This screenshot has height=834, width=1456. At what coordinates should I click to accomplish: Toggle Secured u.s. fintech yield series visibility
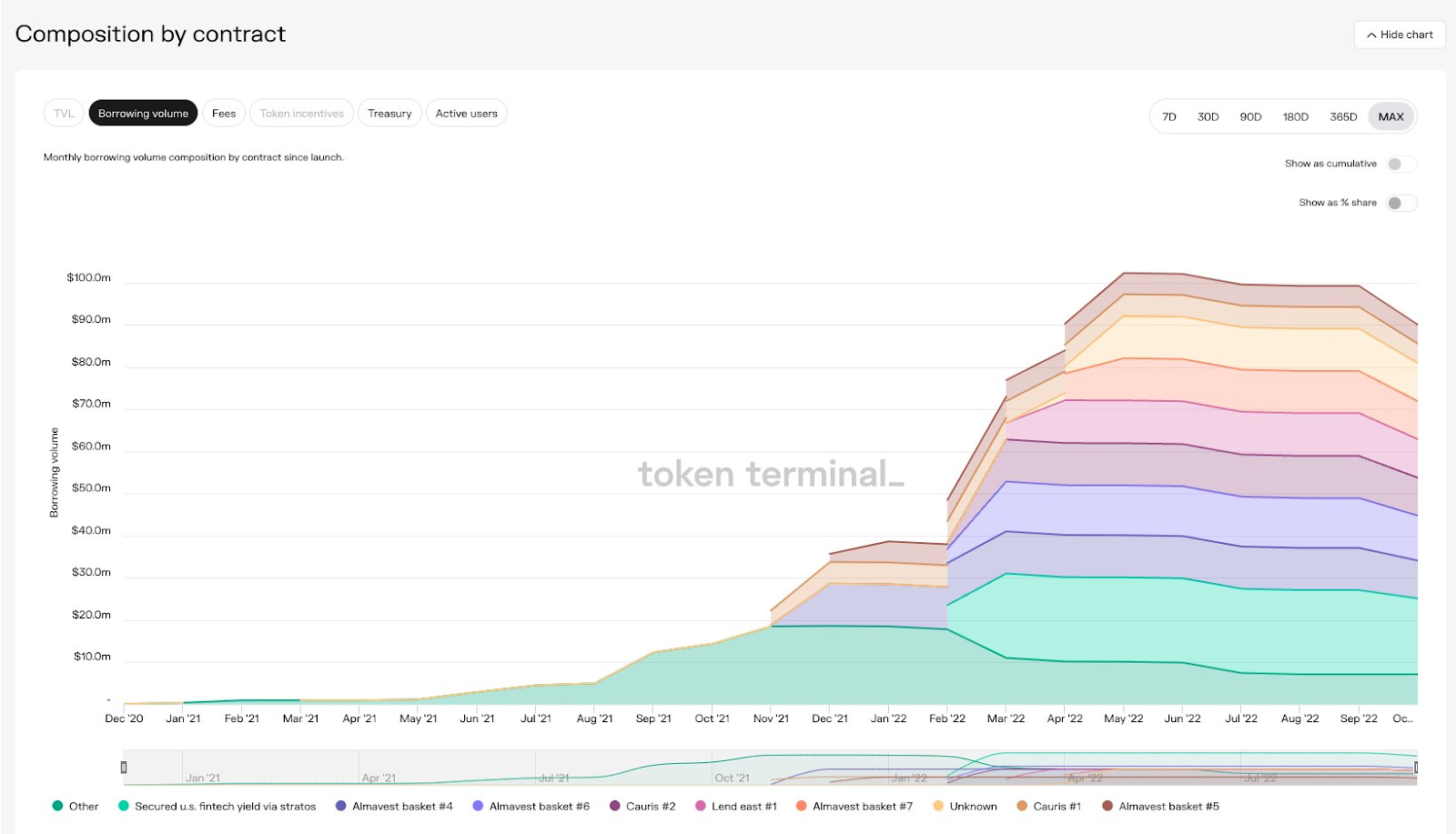pos(123,806)
